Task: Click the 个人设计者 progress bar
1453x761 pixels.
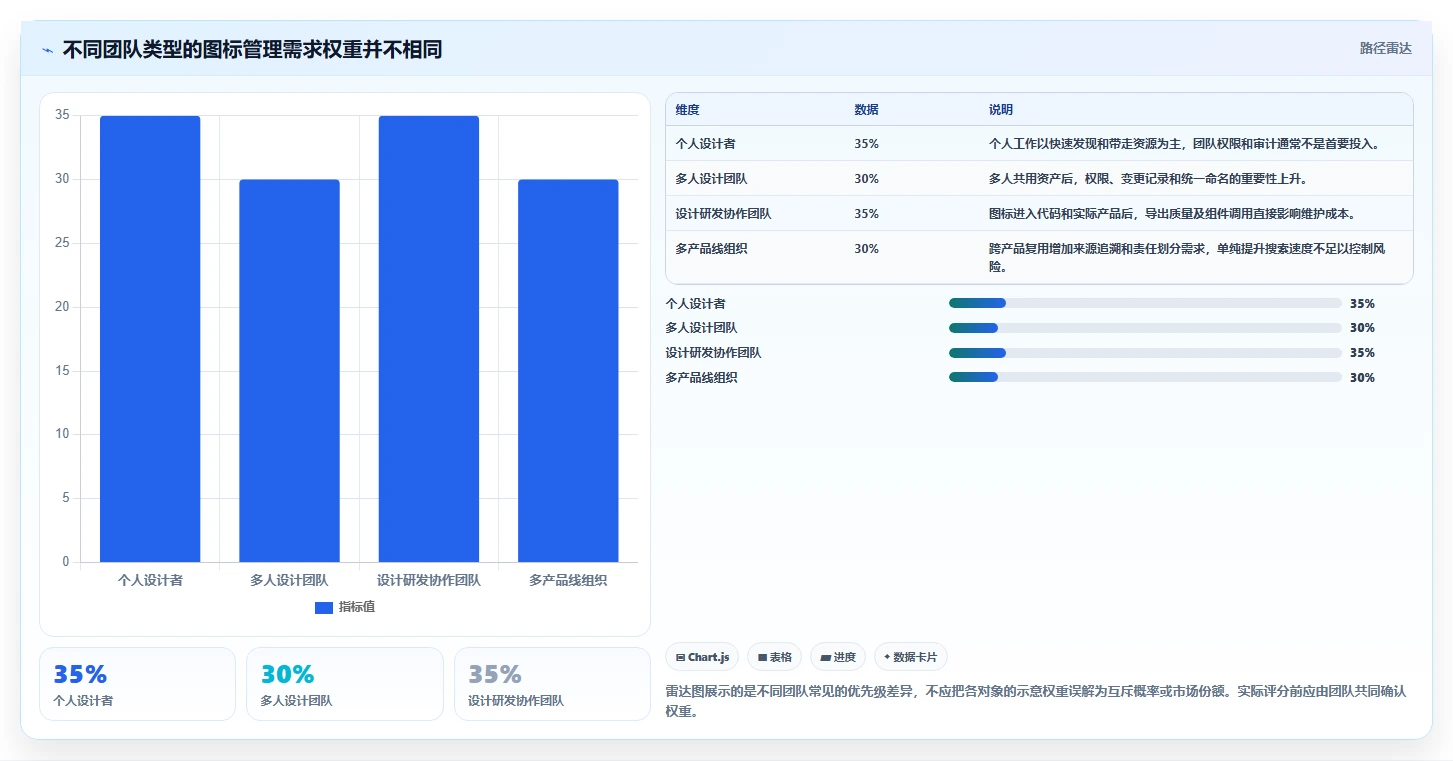Action: click(1145, 303)
